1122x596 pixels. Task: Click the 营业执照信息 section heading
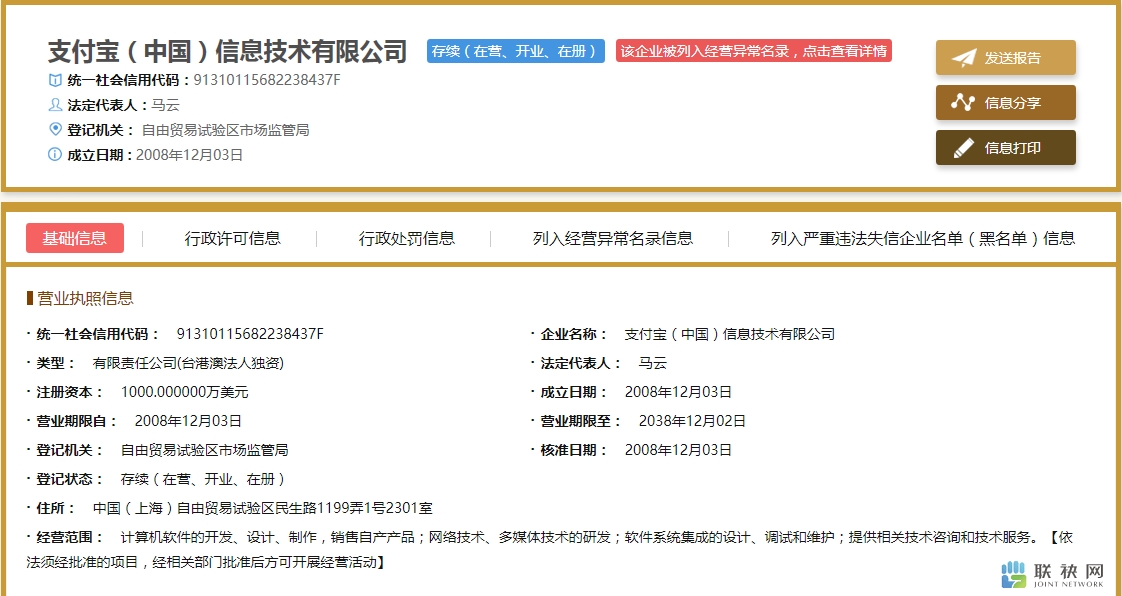click(x=85, y=298)
